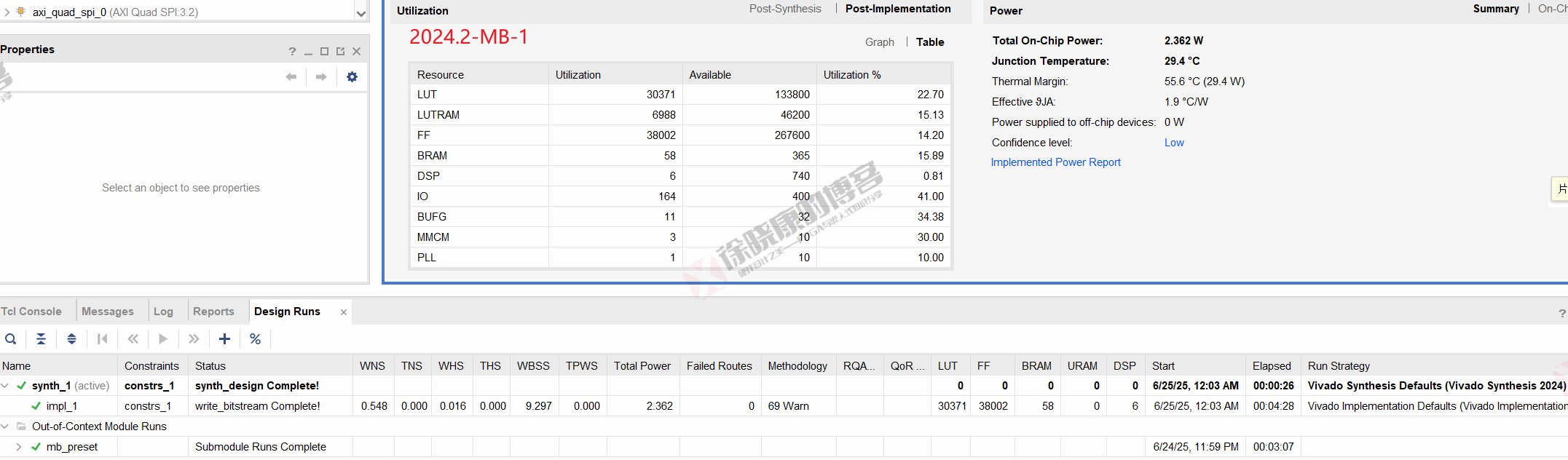The width and height of the screenshot is (1568, 460).
Task: Expand axi_quad_spi_0 tree node
Action: click(7, 12)
